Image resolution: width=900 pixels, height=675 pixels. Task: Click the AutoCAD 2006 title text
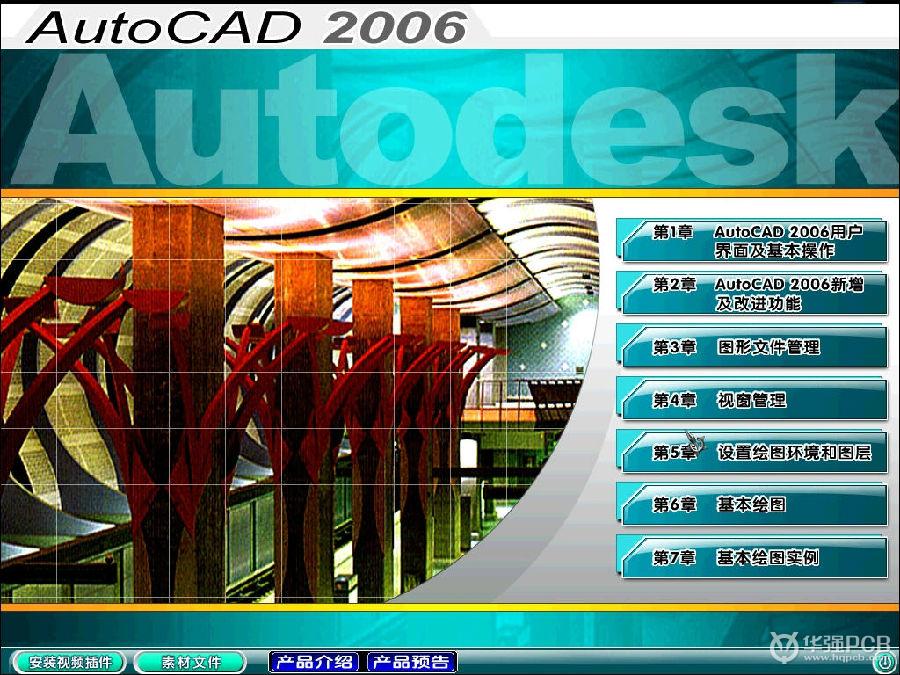[247, 27]
